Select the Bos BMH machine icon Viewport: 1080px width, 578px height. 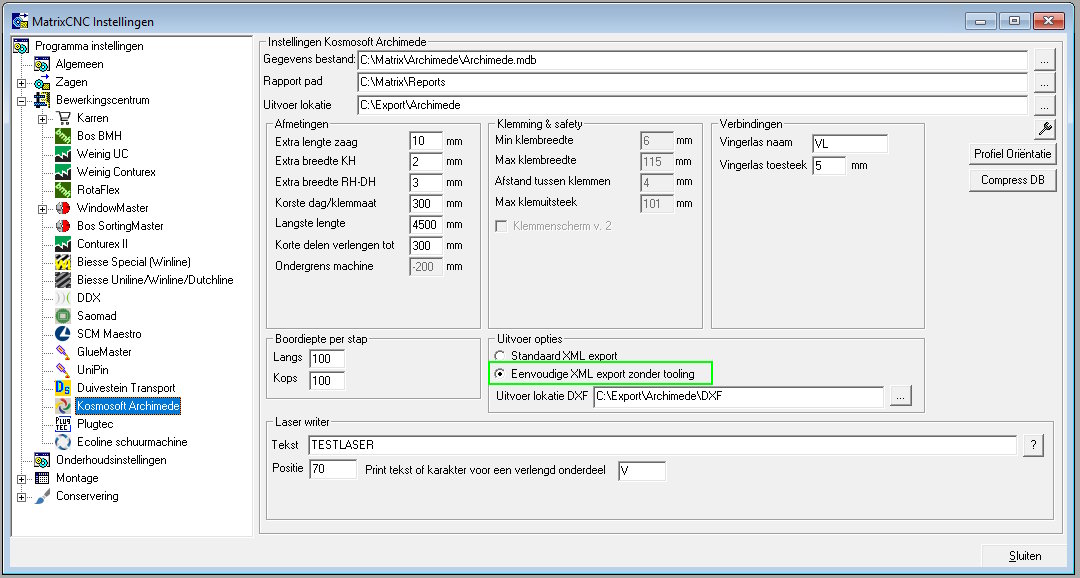coord(63,136)
